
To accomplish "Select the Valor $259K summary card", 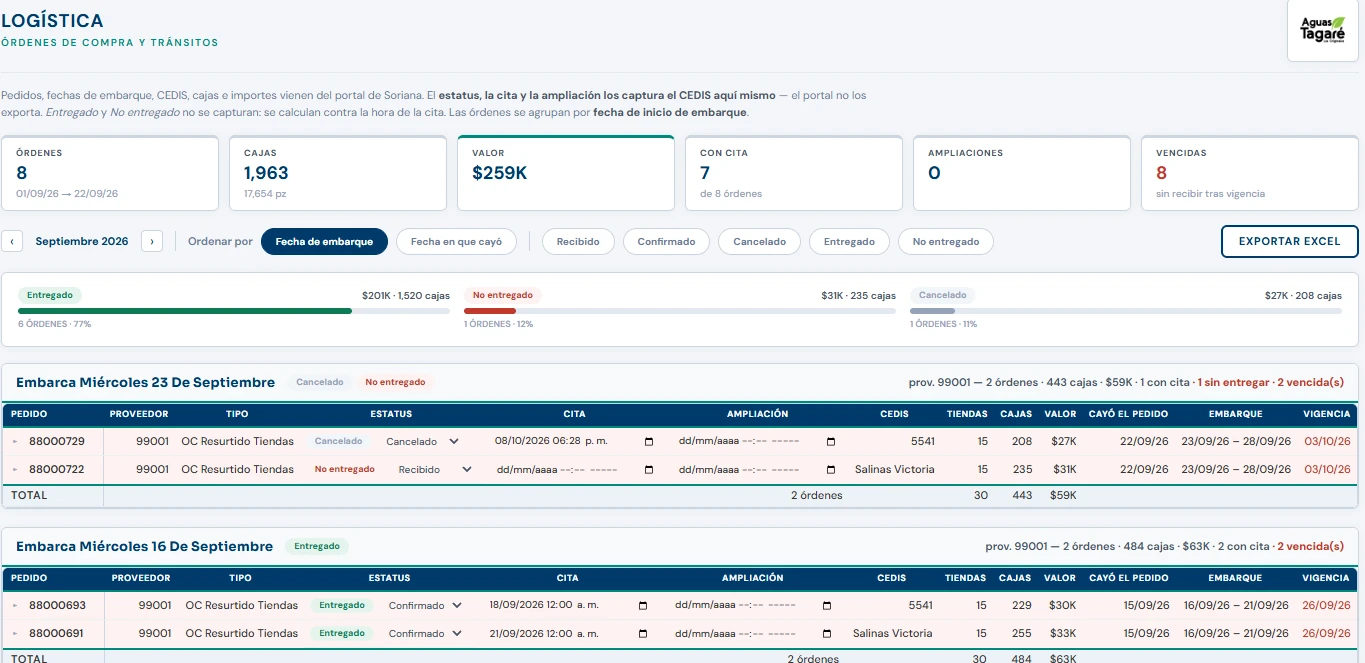I will click(566, 173).
